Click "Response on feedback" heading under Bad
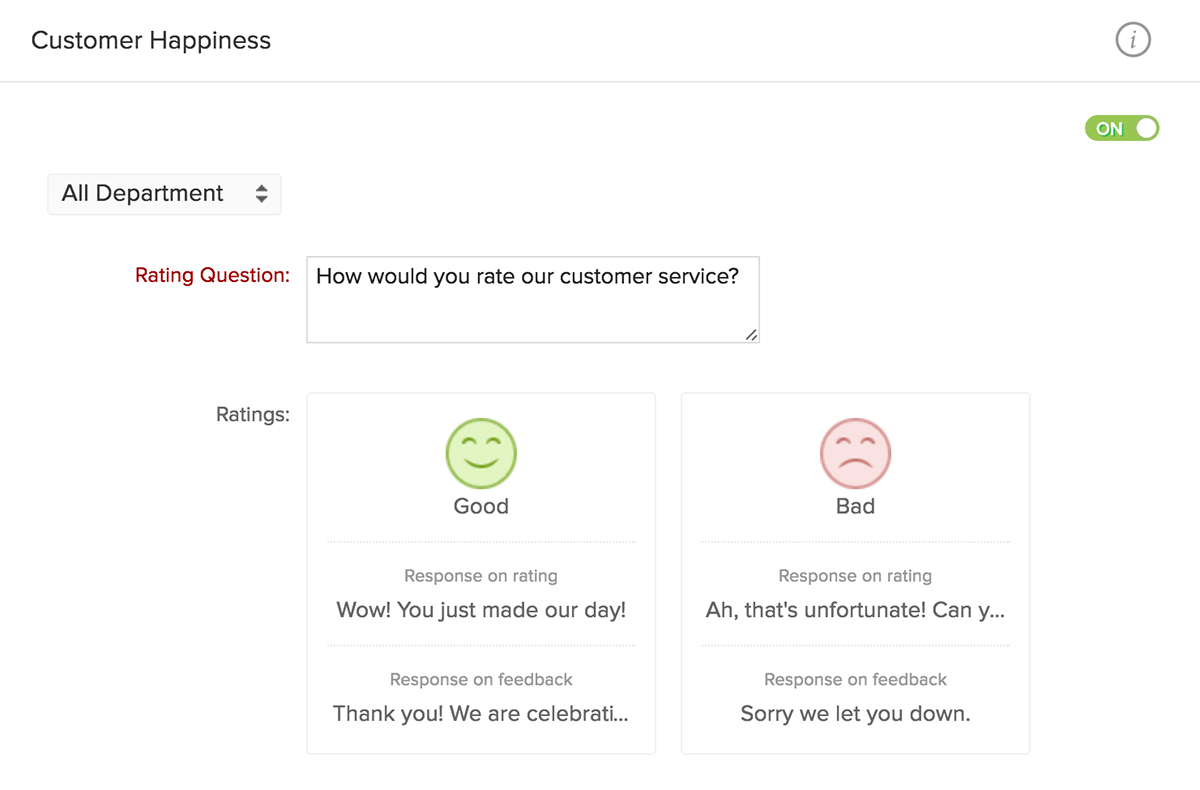1200x790 pixels. (855, 680)
